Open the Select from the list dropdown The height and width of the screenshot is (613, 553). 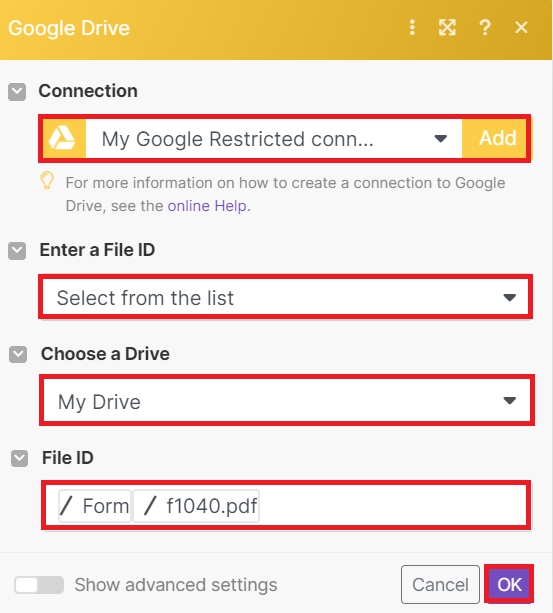point(286,298)
